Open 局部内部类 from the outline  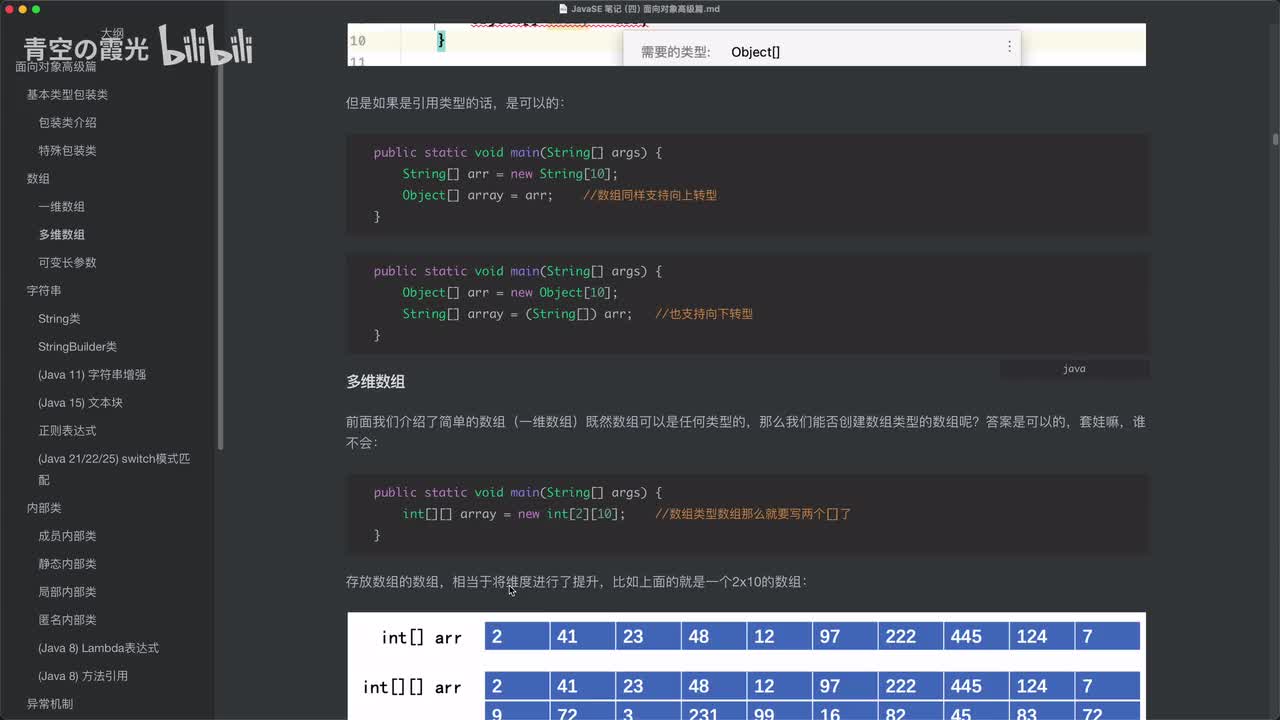(67, 592)
